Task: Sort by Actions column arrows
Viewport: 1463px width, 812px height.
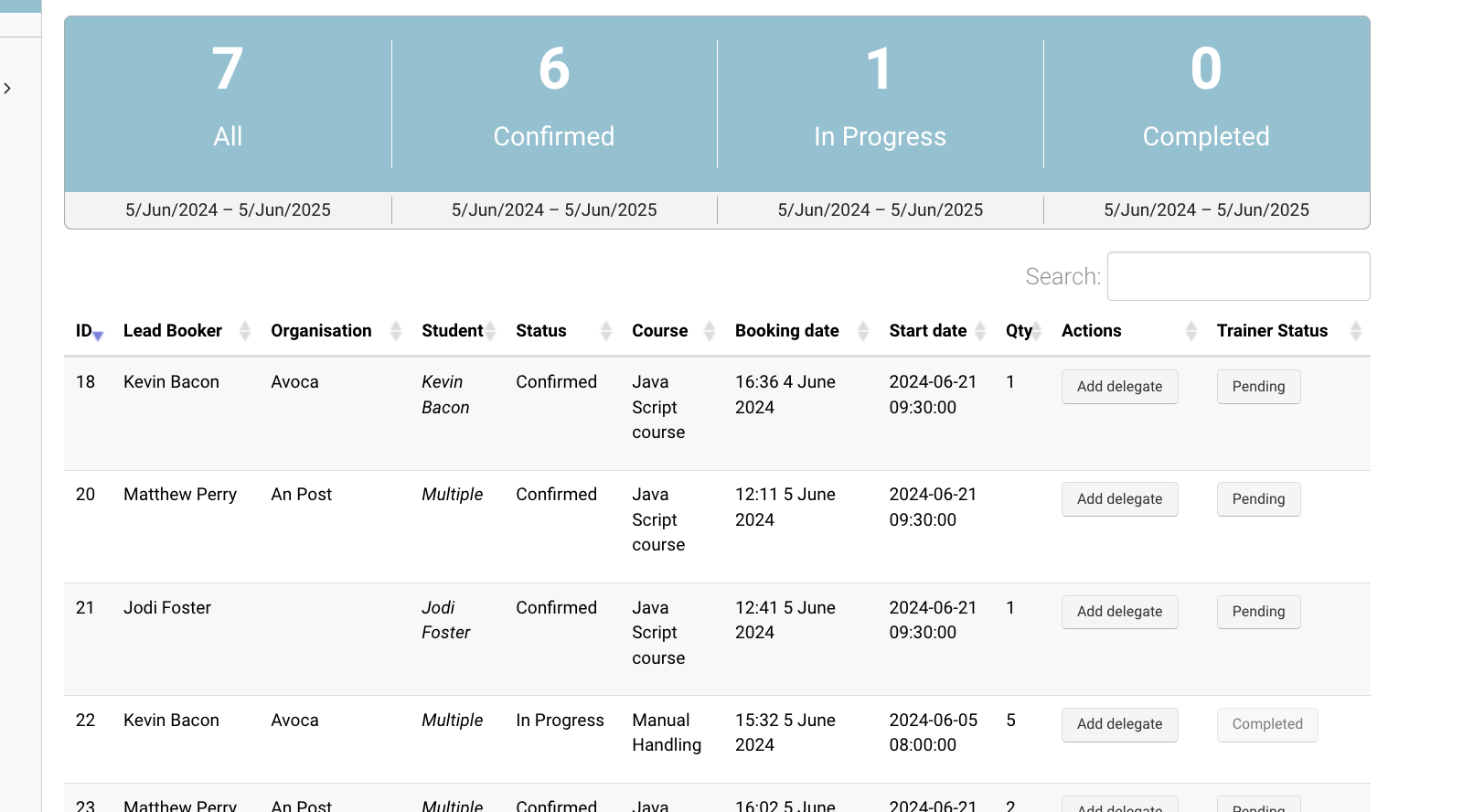Action: point(1191,331)
